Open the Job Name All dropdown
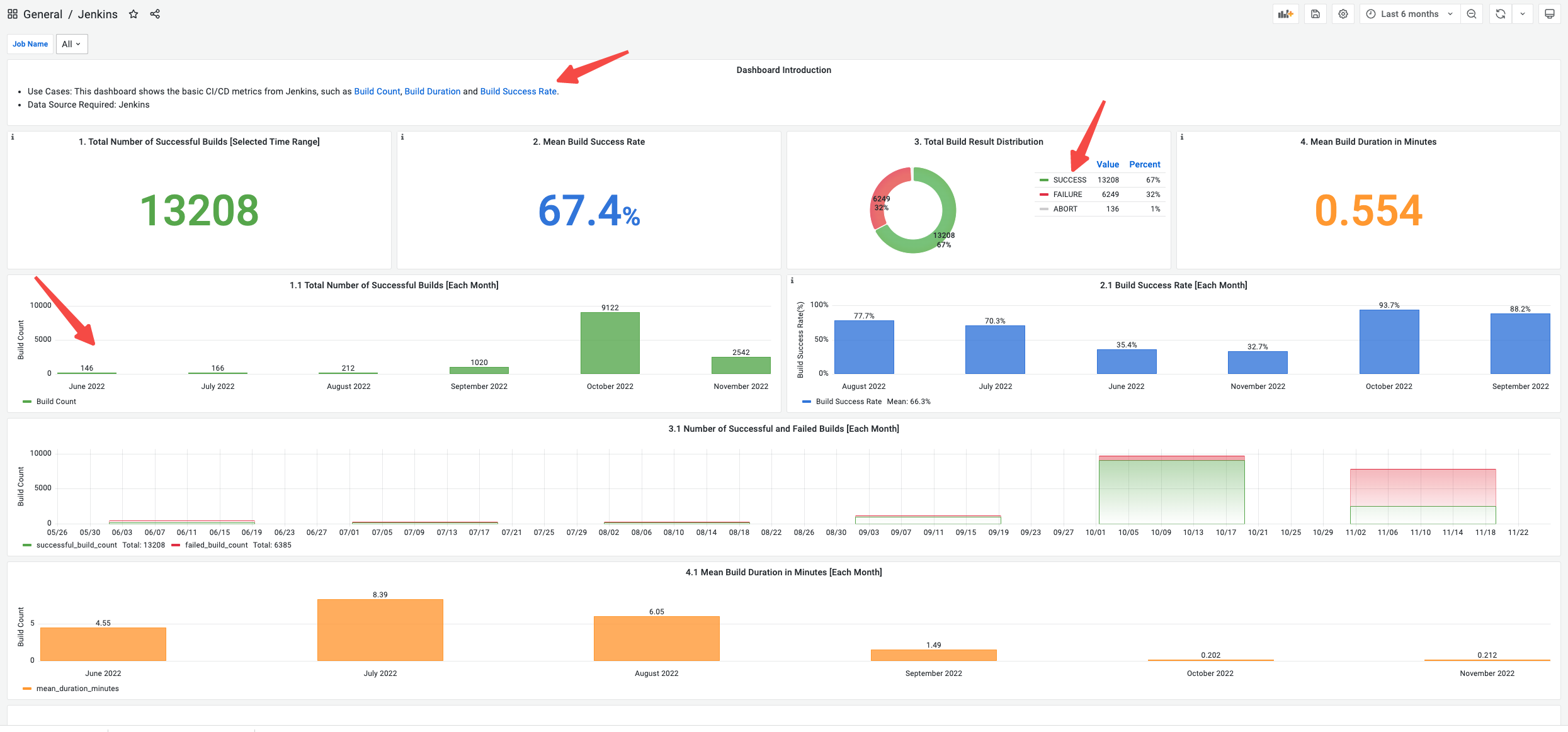The image size is (1568, 732). pyautogui.click(x=72, y=44)
